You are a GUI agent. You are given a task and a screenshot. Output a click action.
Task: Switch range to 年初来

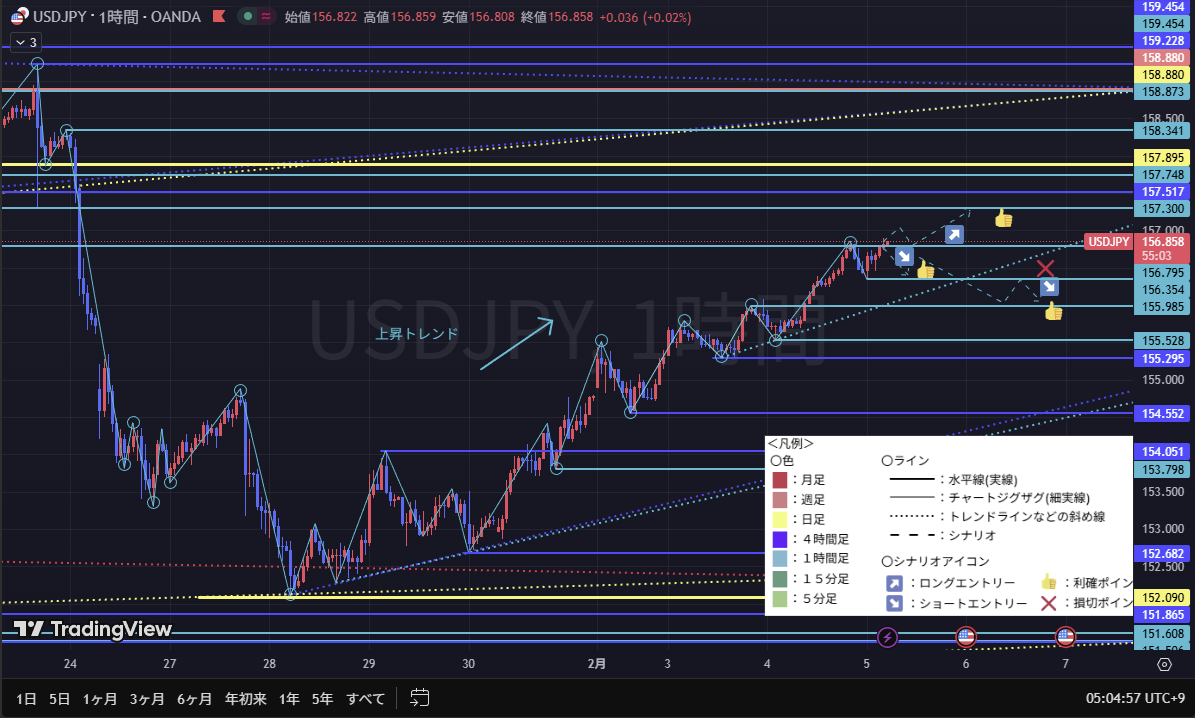pyautogui.click(x=244, y=698)
